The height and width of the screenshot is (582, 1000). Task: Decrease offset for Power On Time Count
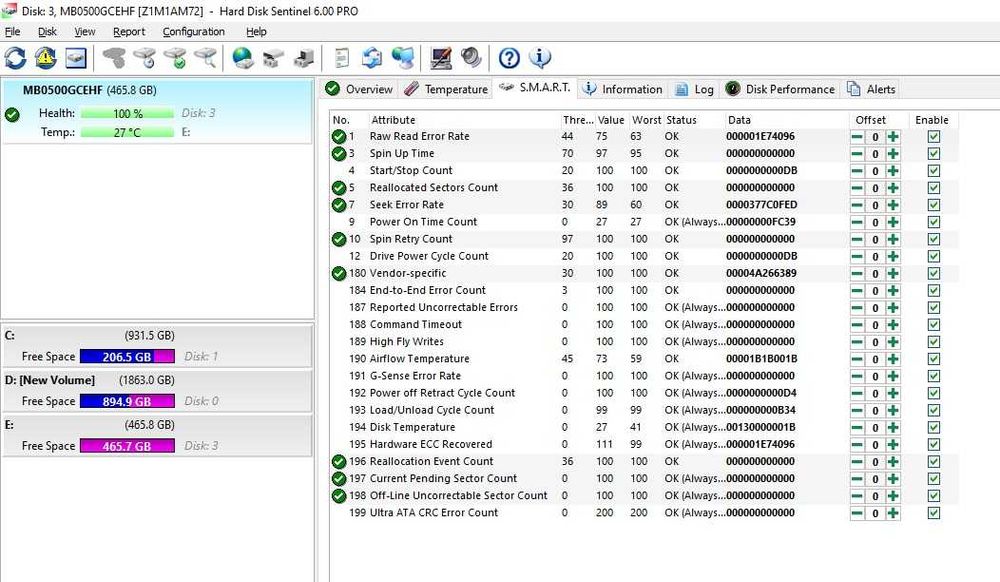point(857,222)
